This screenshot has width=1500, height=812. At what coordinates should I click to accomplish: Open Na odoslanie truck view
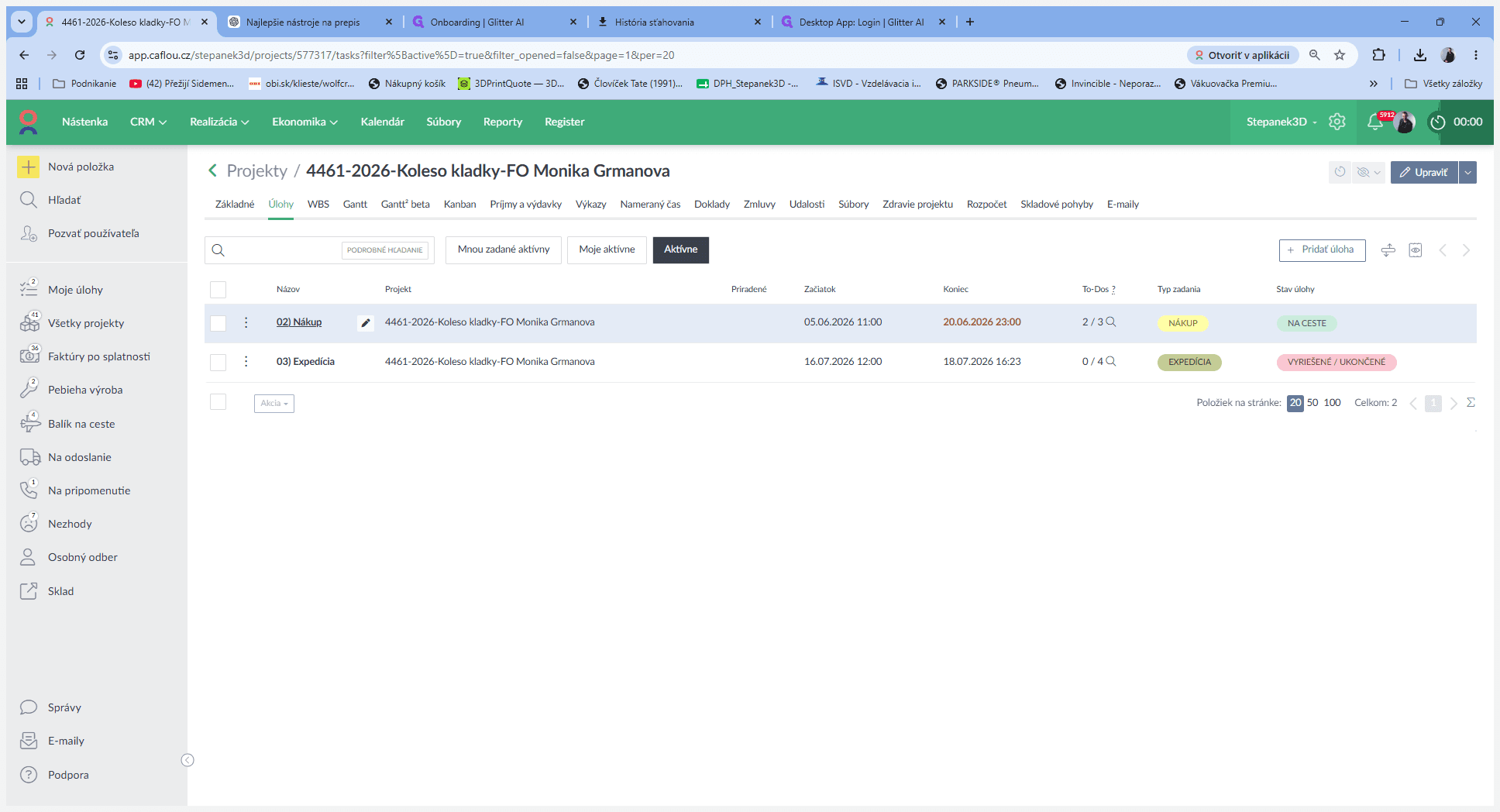pyautogui.click(x=79, y=457)
